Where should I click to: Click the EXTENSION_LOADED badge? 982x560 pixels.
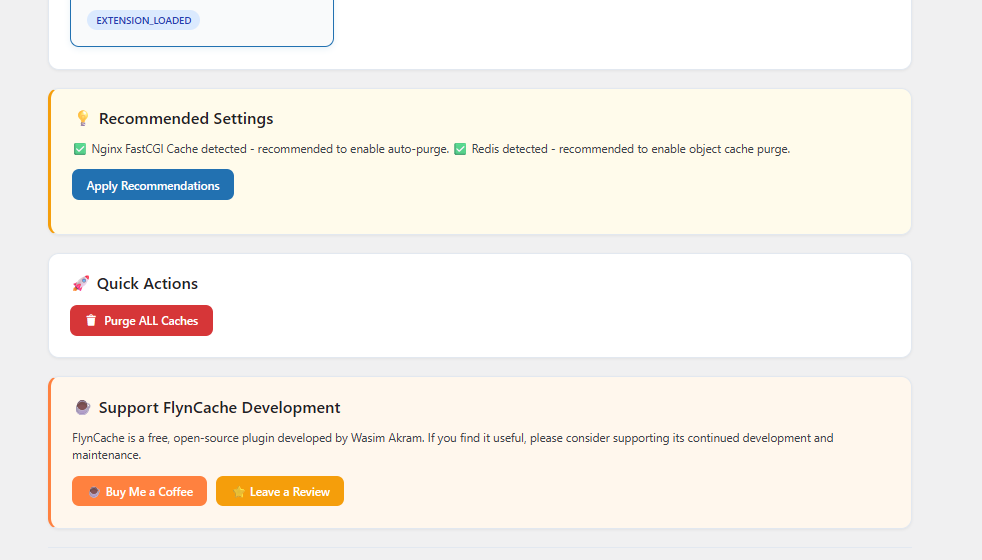[143, 20]
